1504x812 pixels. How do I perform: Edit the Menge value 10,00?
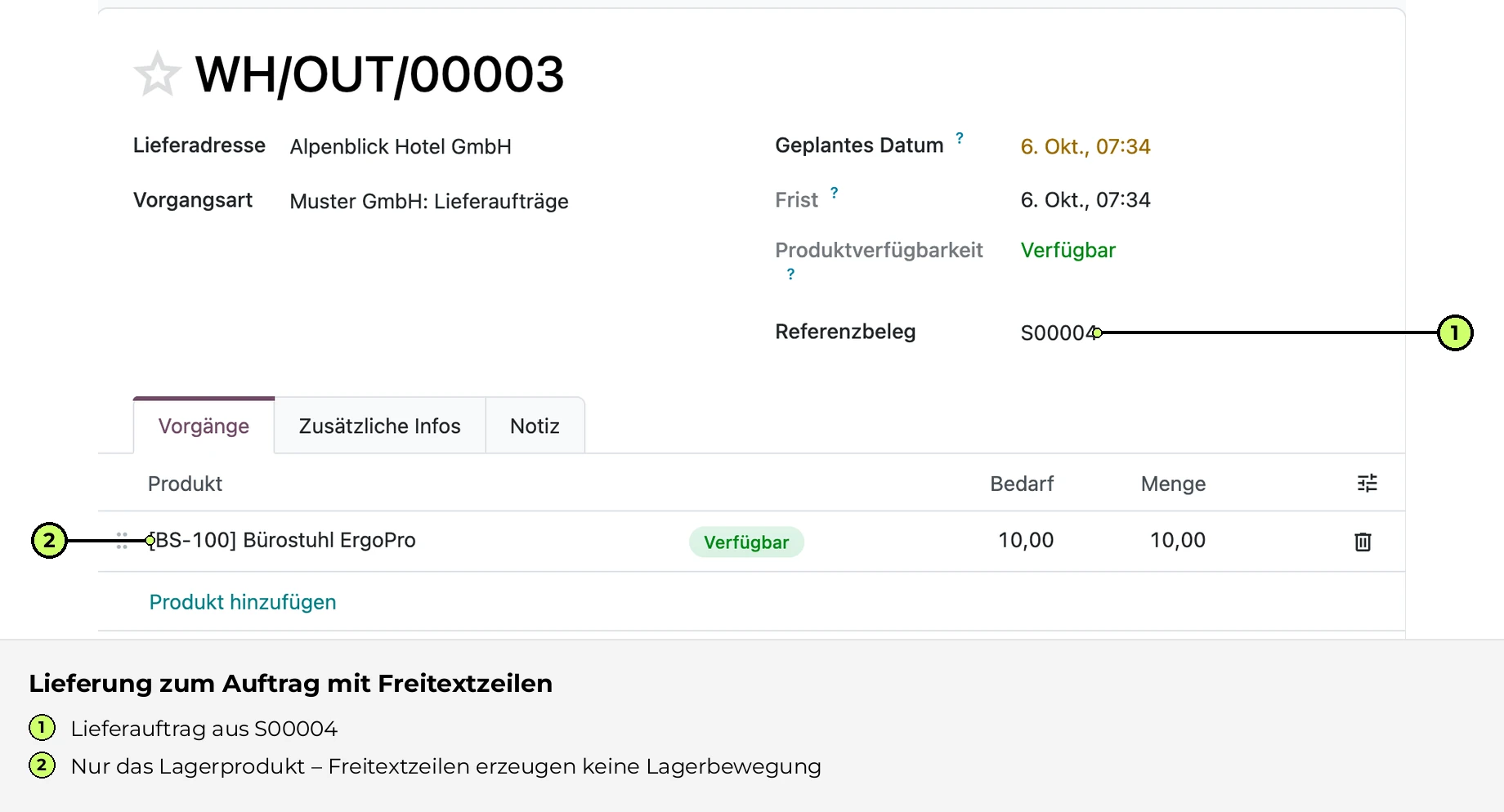1178,541
